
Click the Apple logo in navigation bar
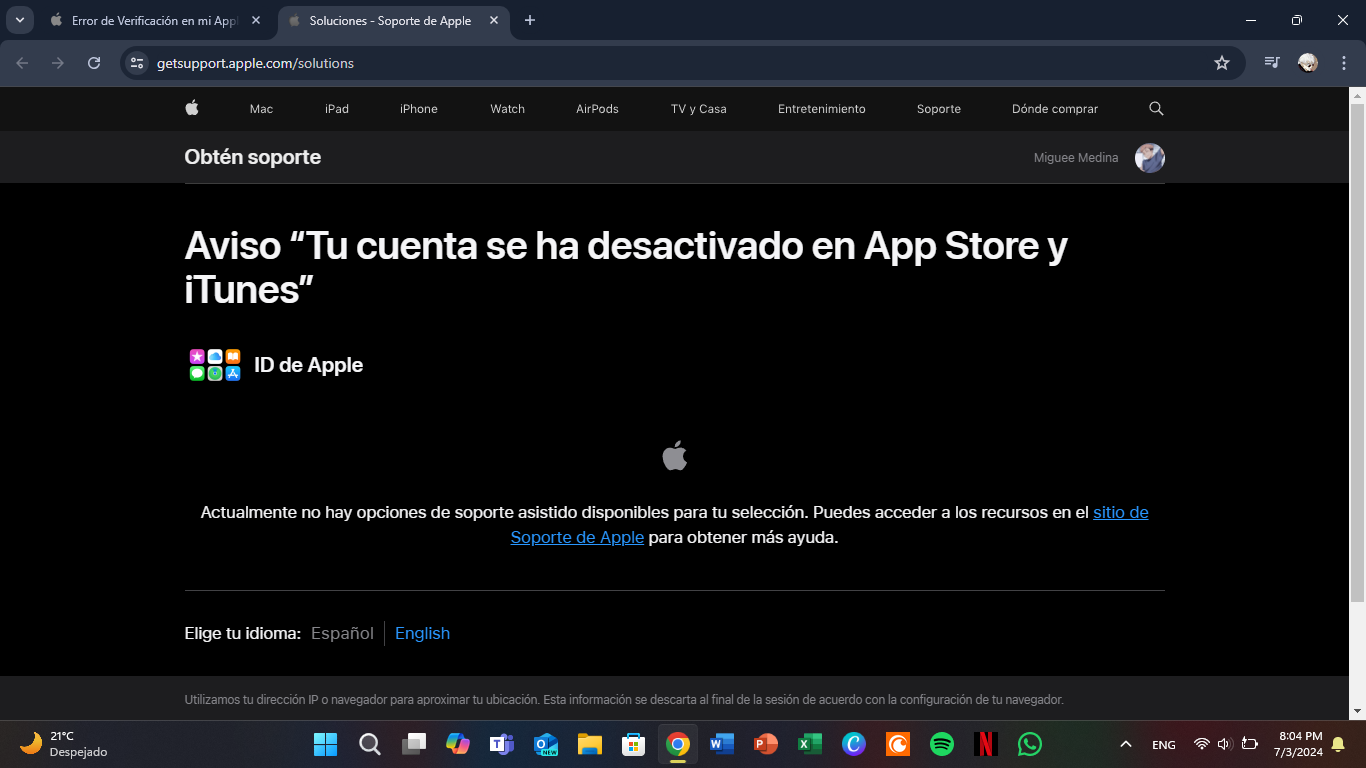pyautogui.click(x=192, y=108)
